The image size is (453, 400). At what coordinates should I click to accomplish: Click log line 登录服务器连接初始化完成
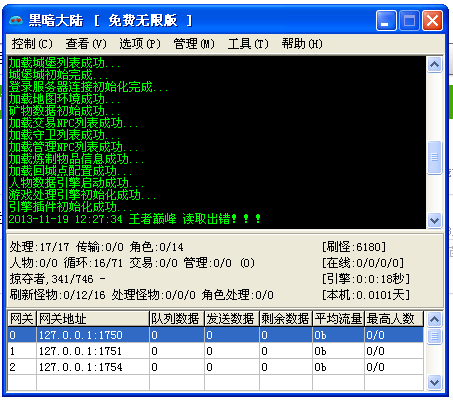[x=88, y=87]
